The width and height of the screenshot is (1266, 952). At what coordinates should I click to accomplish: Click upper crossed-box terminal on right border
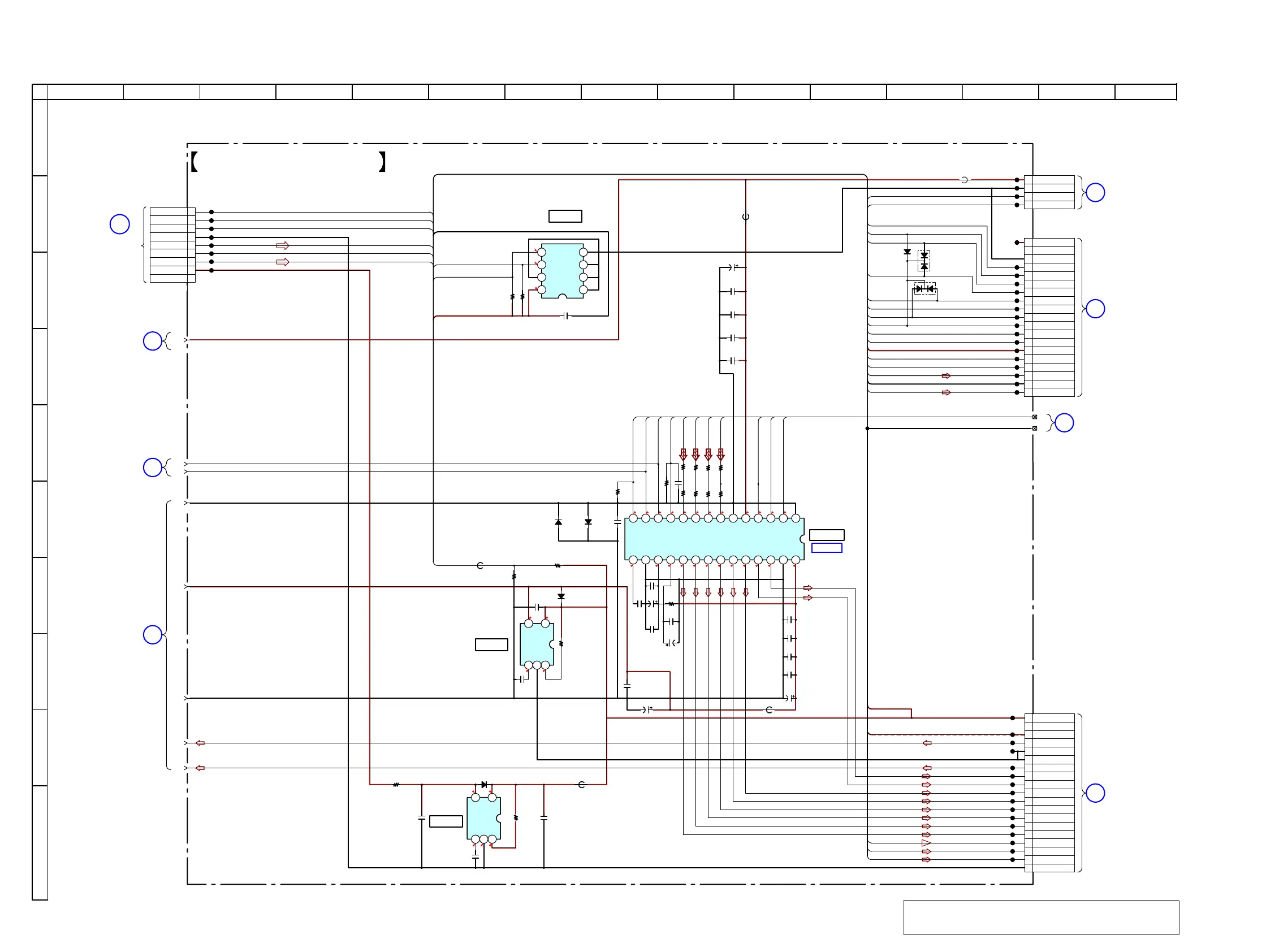tap(1035, 417)
